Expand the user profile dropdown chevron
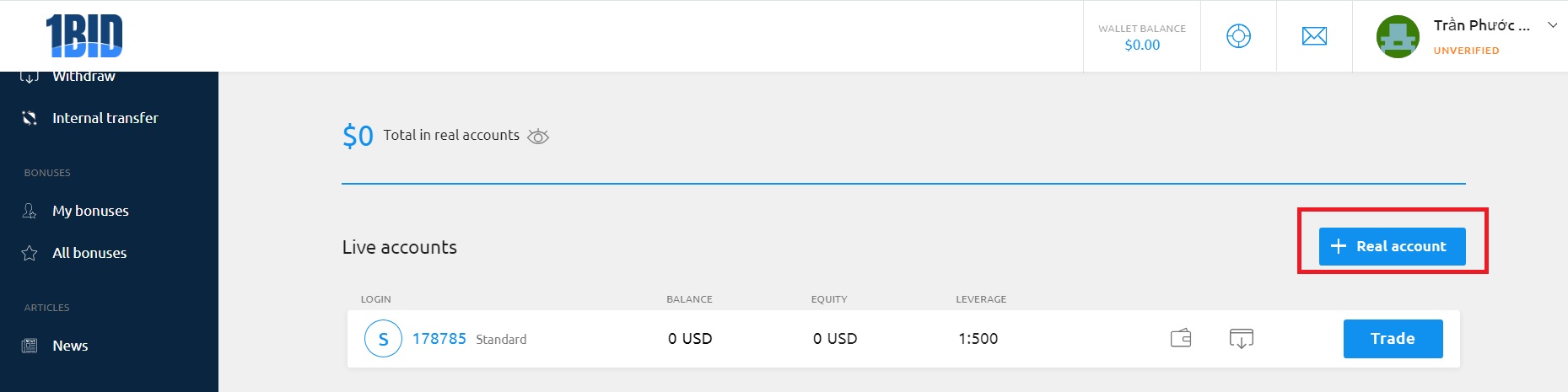Image resolution: width=1568 pixels, height=392 pixels. point(1552,25)
